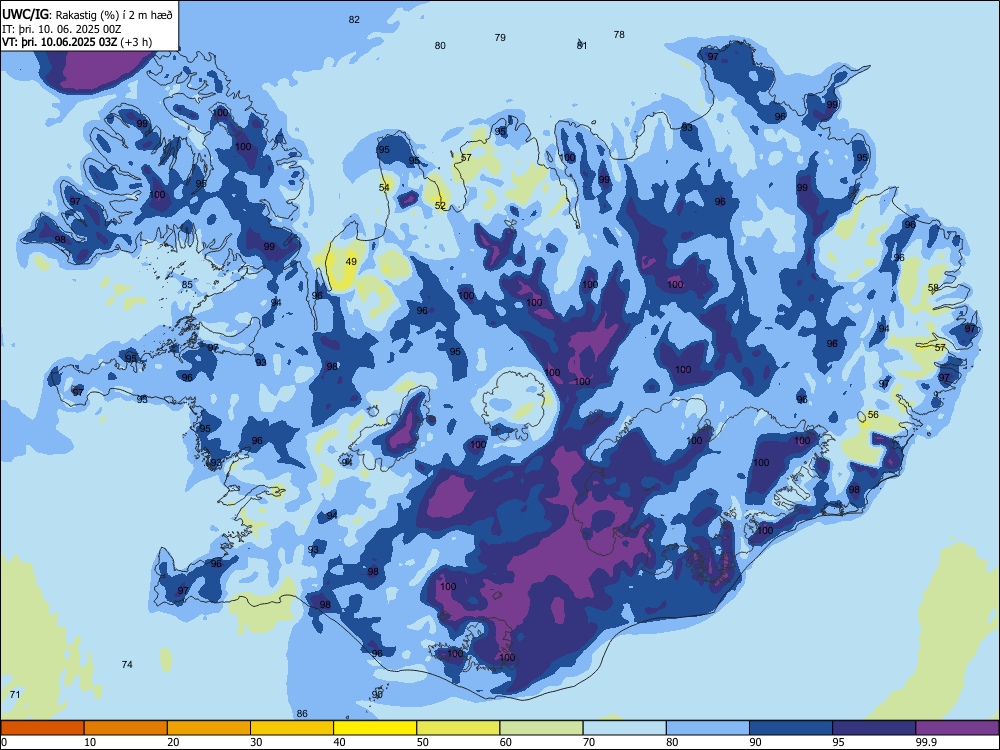
Task: Click the offshore value 71 in the southwest corner
Action: (15, 695)
